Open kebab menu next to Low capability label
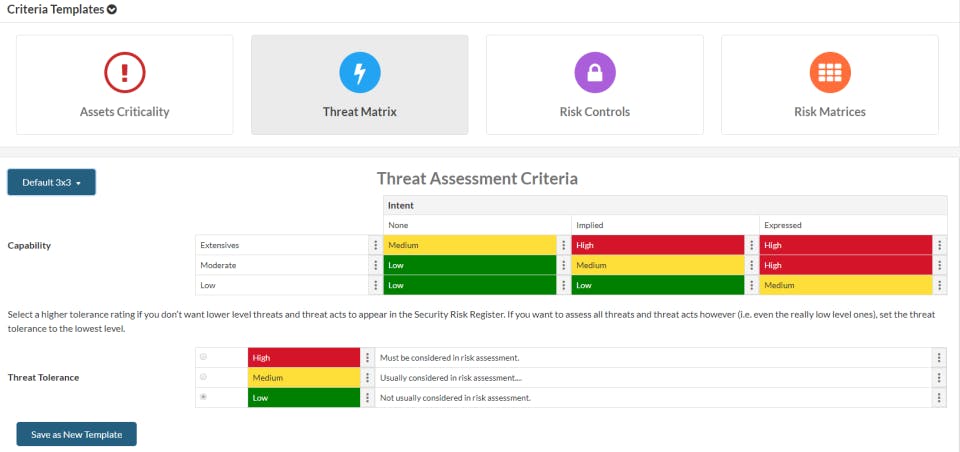Viewport: 960px width, 452px height. [x=375, y=285]
